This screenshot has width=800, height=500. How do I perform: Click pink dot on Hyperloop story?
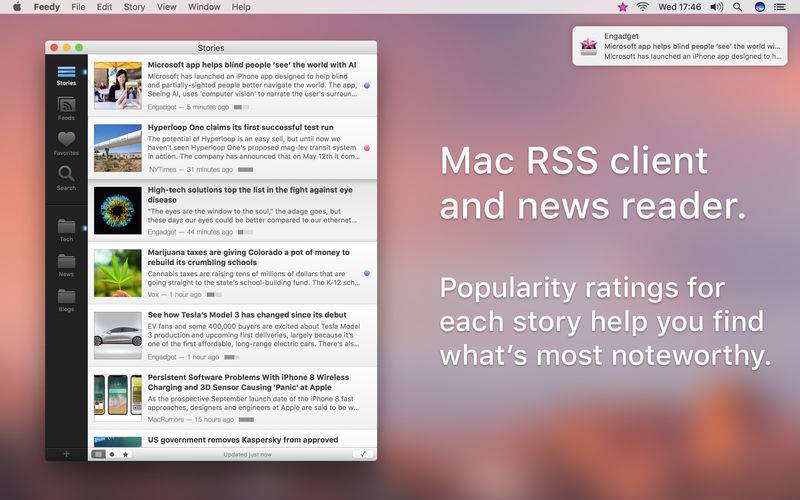coord(367,148)
